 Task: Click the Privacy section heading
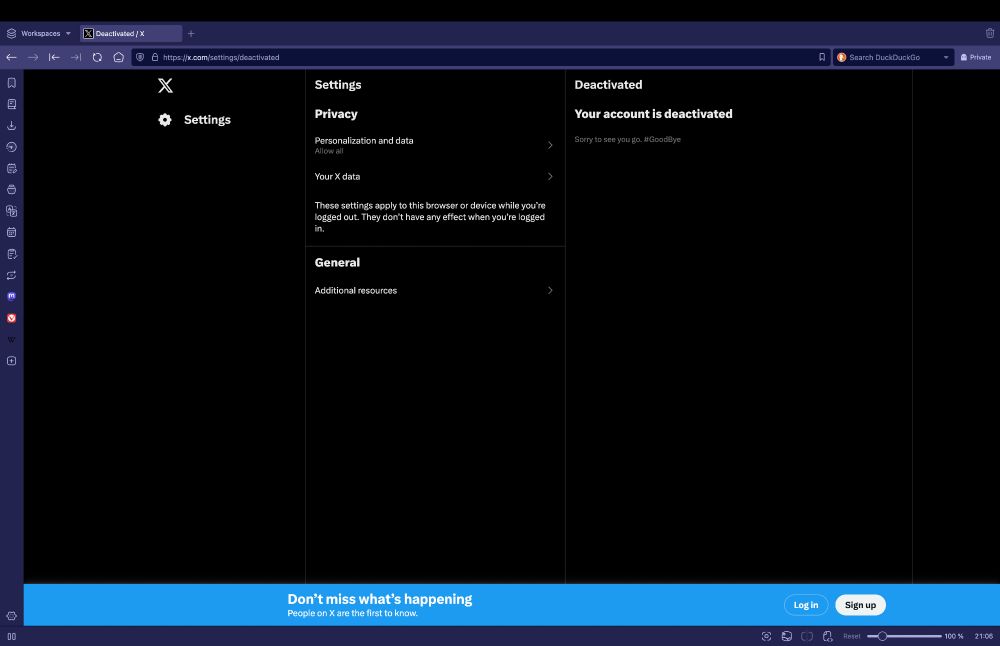(335, 114)
